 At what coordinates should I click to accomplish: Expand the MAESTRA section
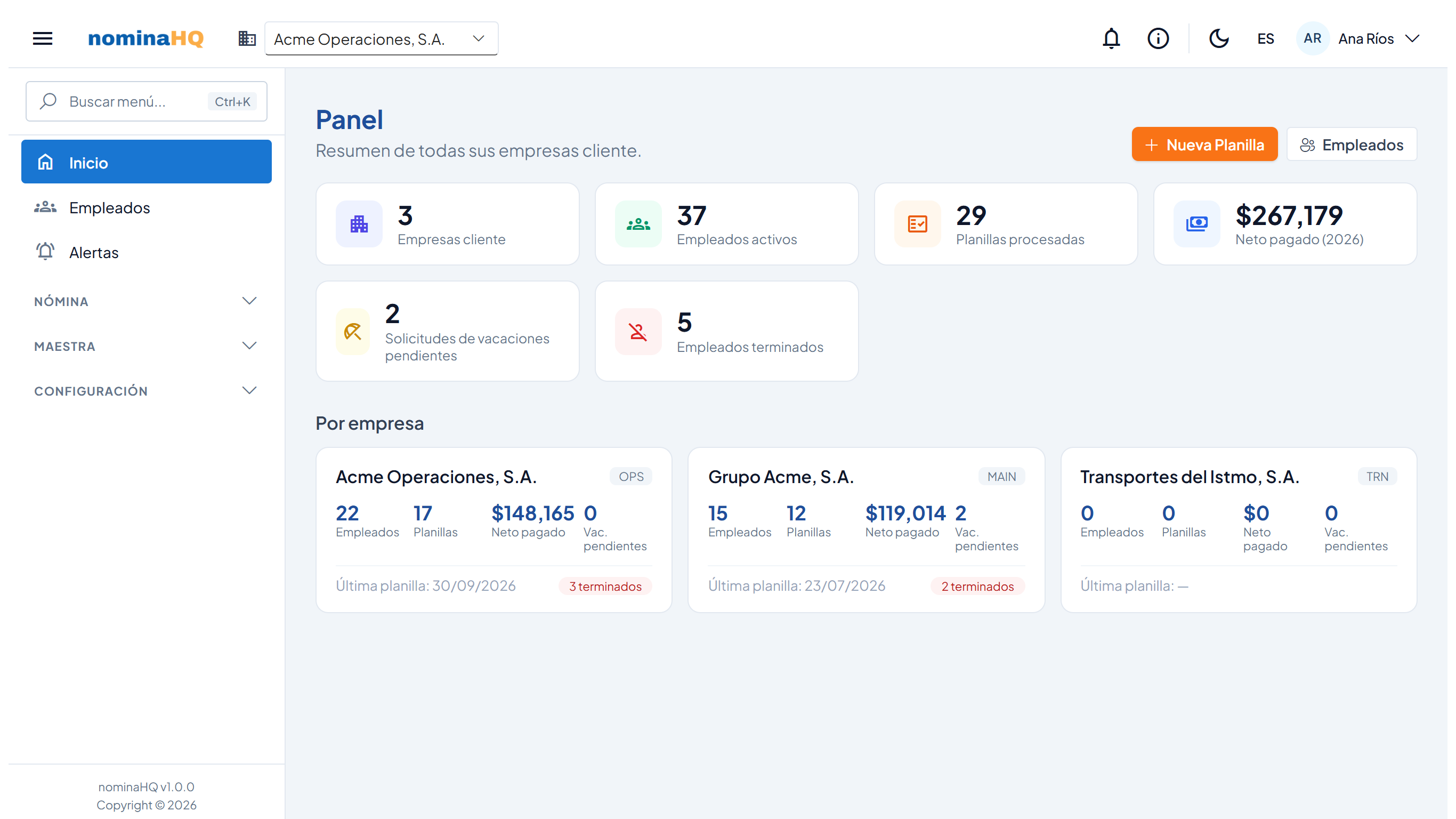(147, 346)
